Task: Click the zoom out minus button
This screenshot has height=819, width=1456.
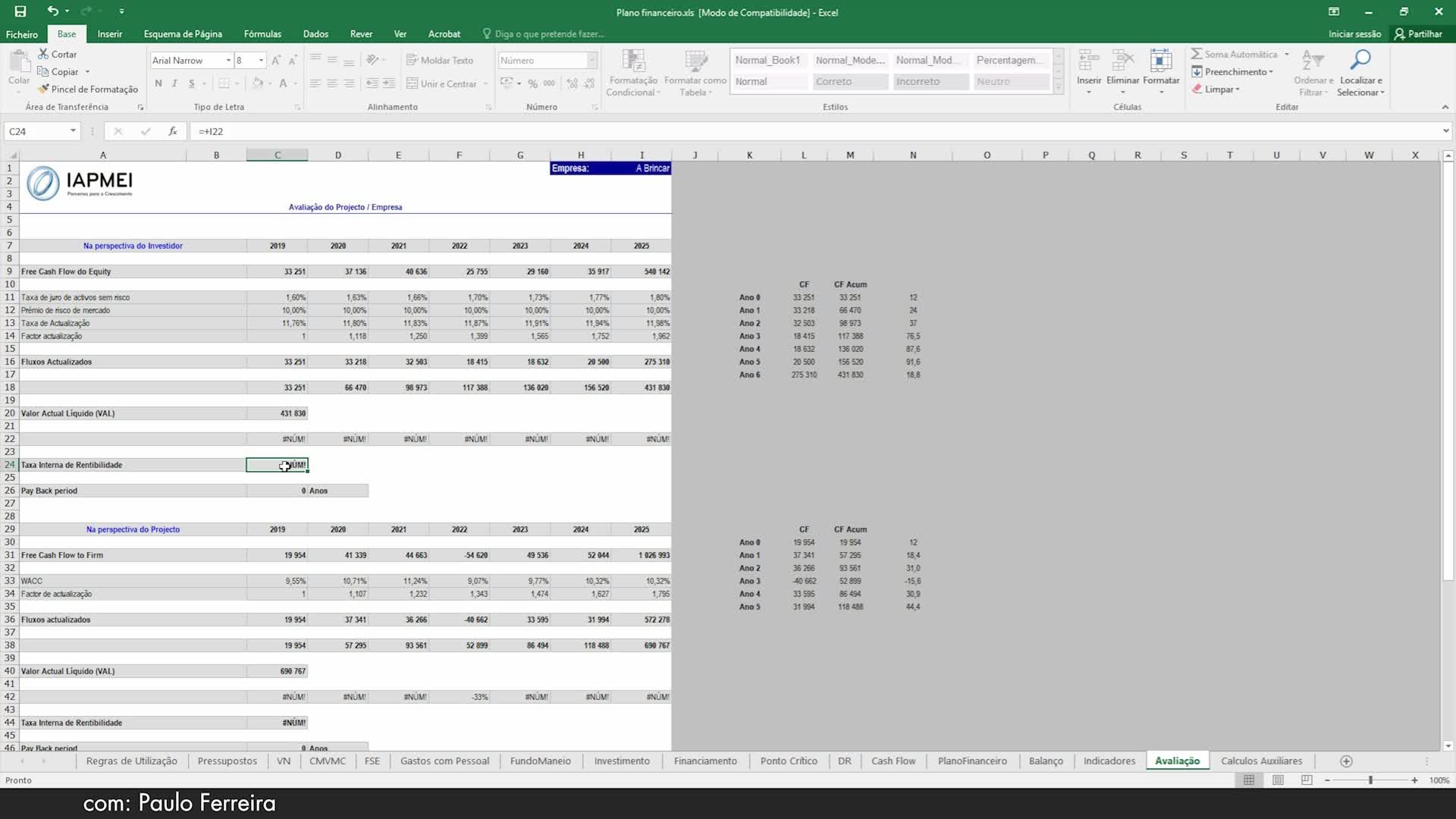Action: [1327, 780]
